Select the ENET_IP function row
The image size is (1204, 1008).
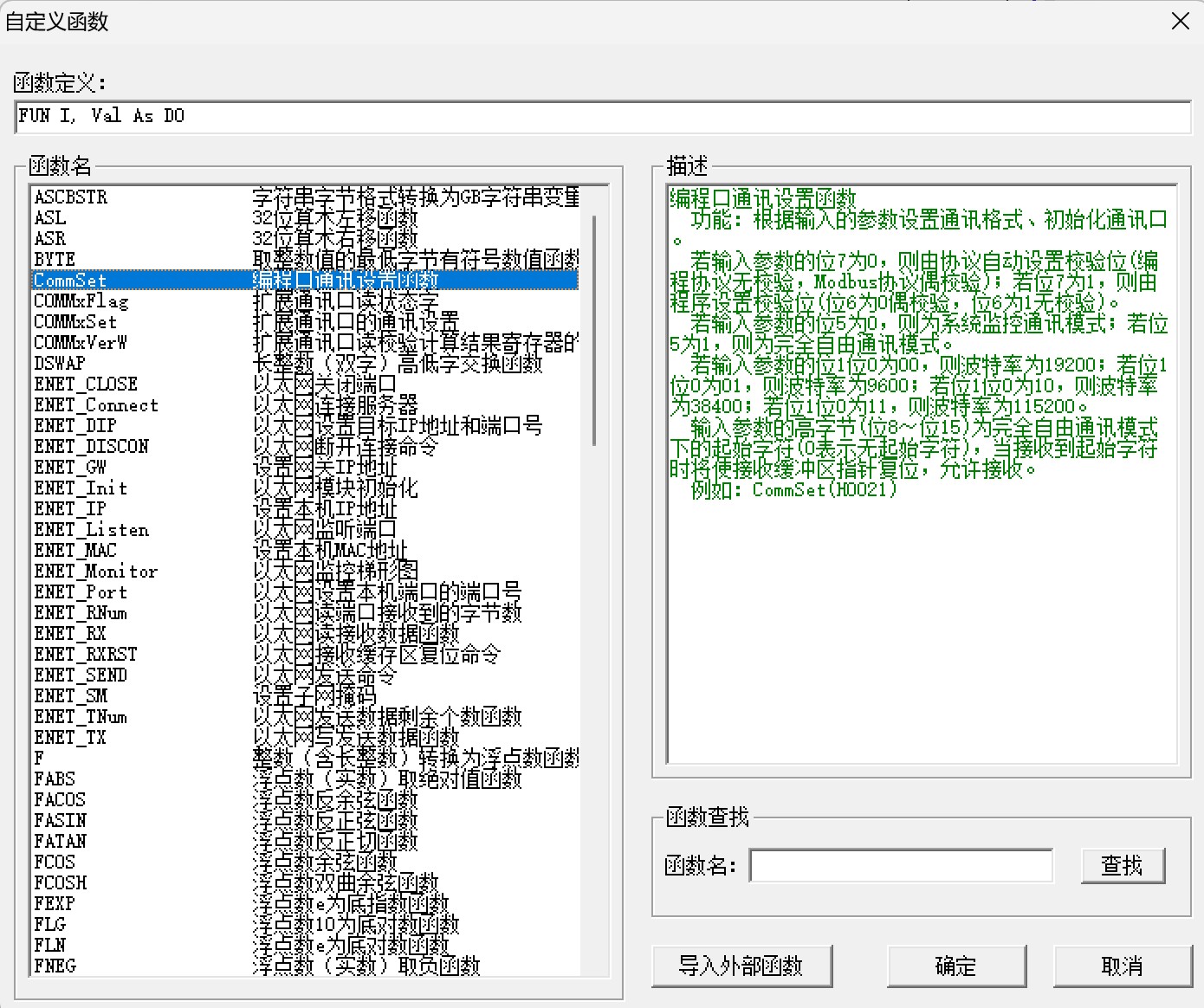(x=306, y=509)
